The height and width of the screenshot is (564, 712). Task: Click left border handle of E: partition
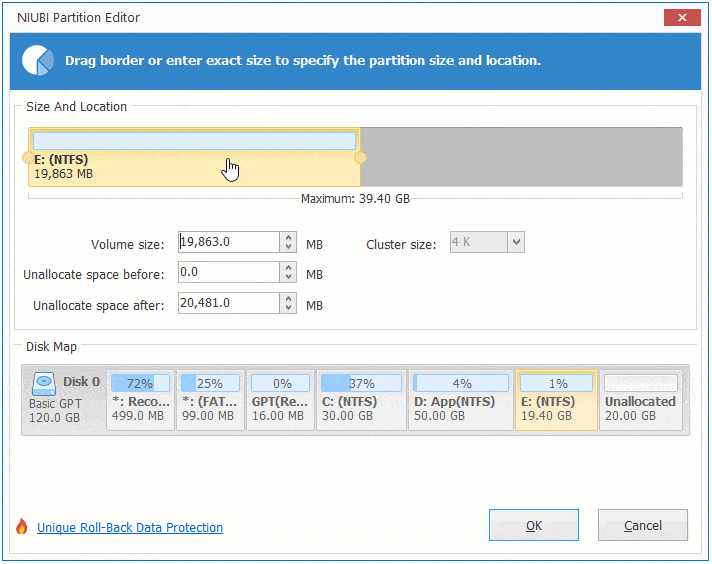28,158
